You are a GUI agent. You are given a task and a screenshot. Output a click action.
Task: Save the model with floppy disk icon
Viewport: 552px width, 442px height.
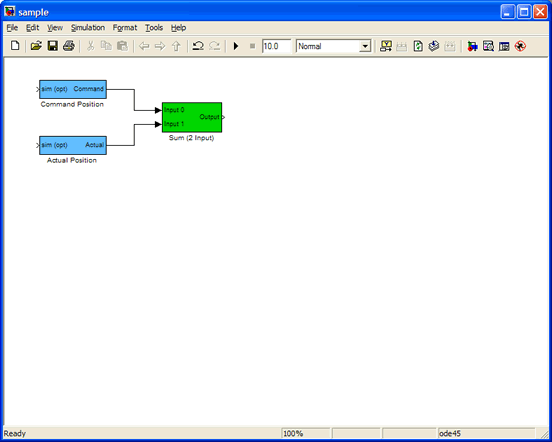click(53, 46)
